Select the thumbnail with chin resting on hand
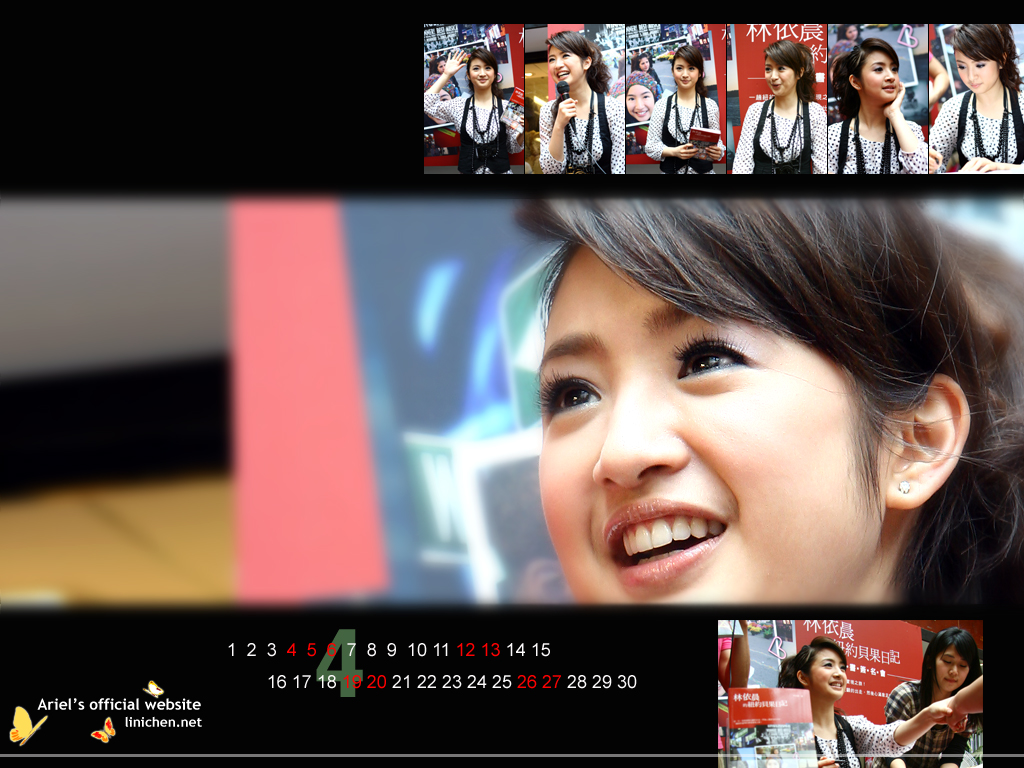 click(x=878, y=99)
